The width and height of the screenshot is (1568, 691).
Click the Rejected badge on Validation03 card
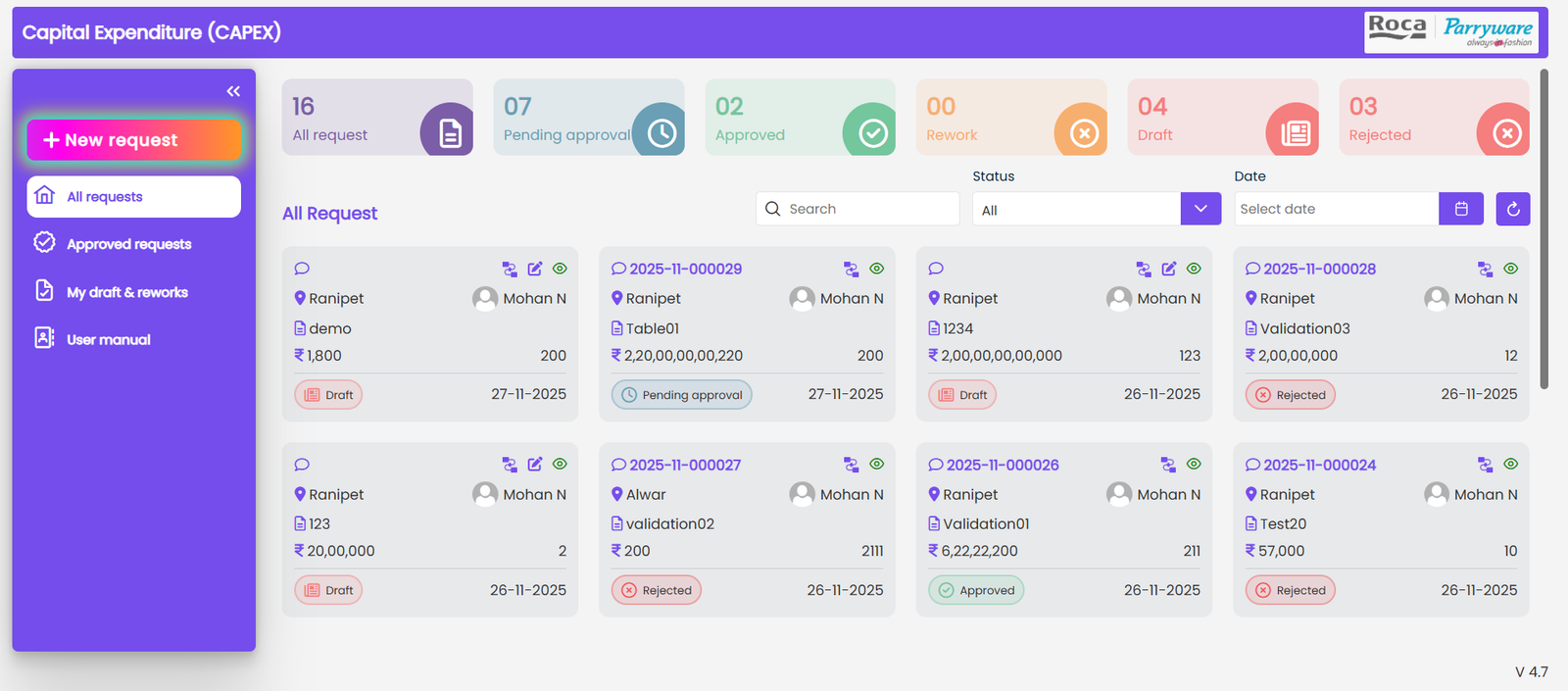(x=1290, y=395)
